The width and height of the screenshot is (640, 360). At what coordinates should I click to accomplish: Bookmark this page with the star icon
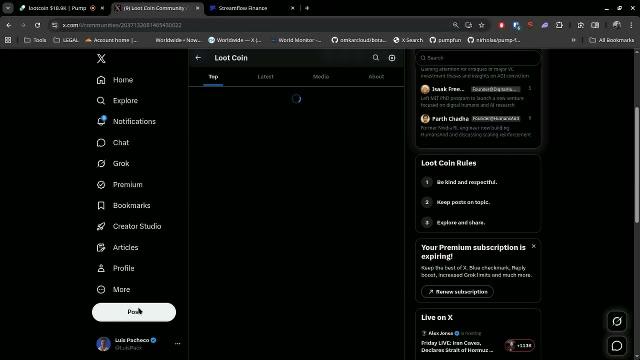[482, 25]
